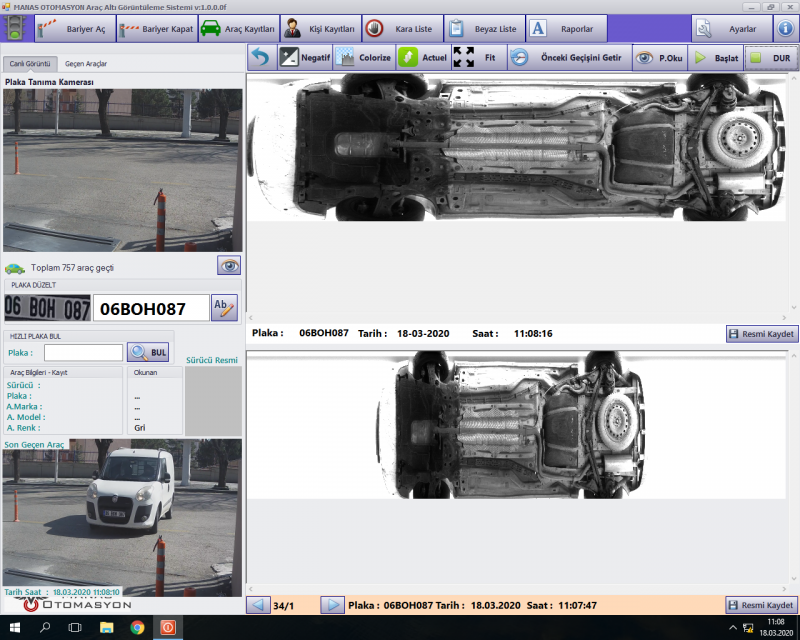Click BUL search button
The width and height of the screenshot is (800, 640).
pyautogui.click(x=148, y=352)
